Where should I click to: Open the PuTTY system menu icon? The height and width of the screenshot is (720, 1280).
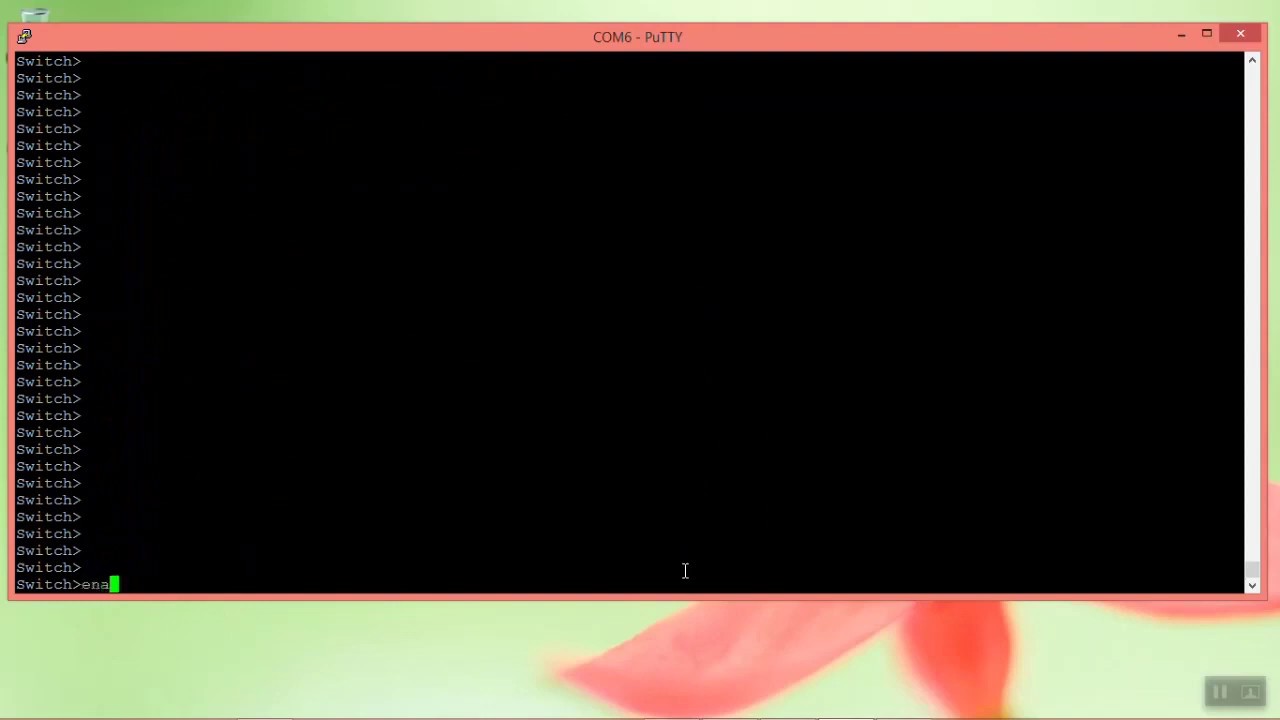pos(24,36)
